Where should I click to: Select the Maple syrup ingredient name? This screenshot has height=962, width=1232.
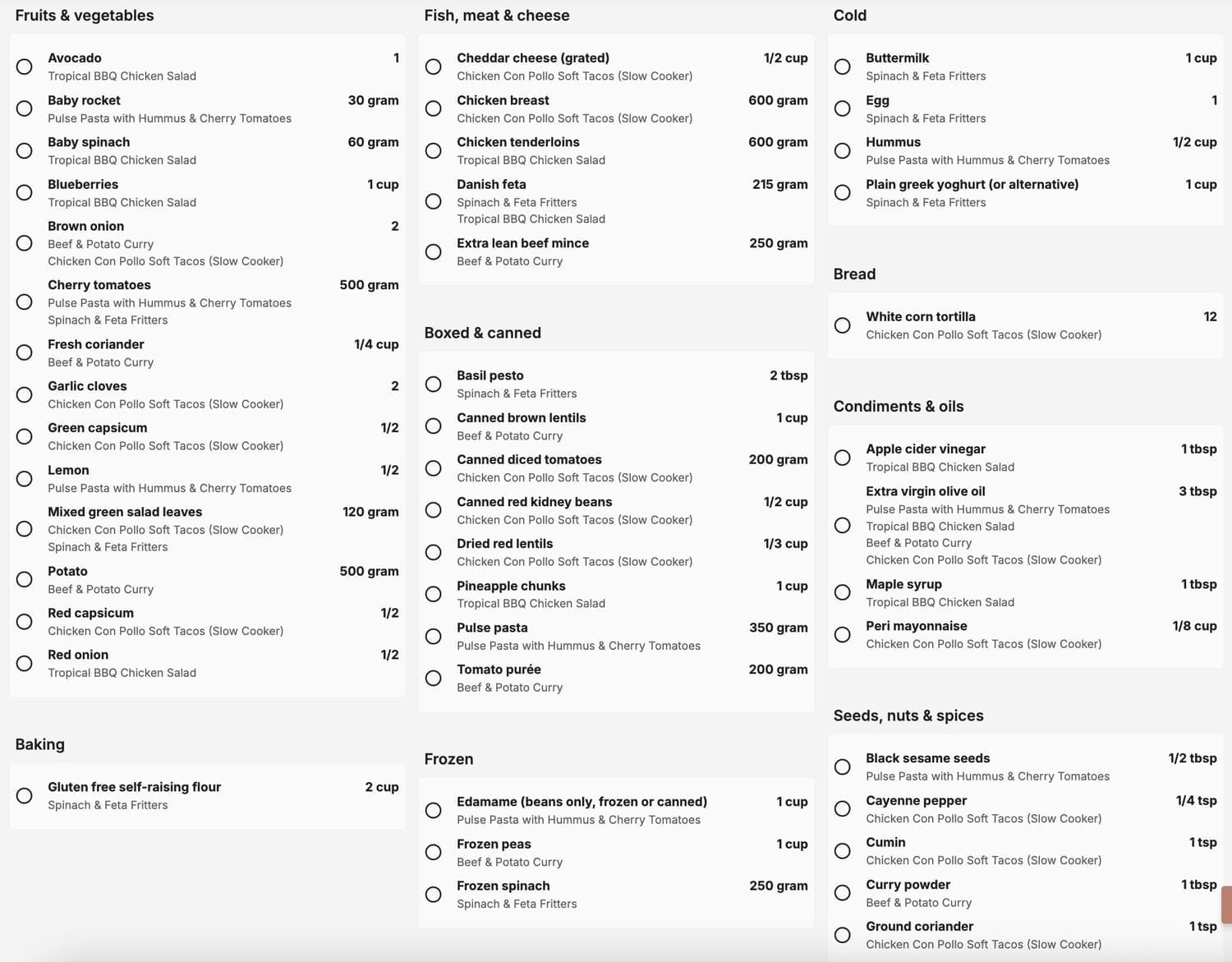[903, 584]
